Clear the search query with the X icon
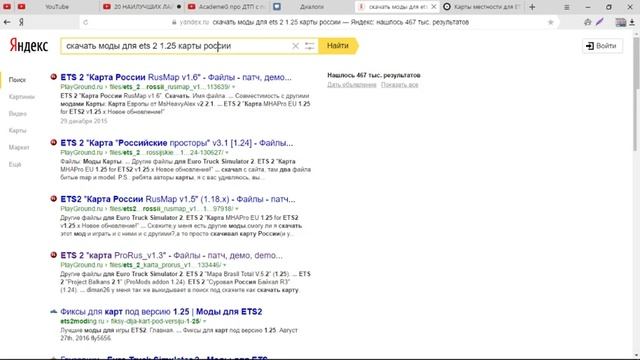Image resolution: width=640 pixels, height=360 pixels. 296,46
